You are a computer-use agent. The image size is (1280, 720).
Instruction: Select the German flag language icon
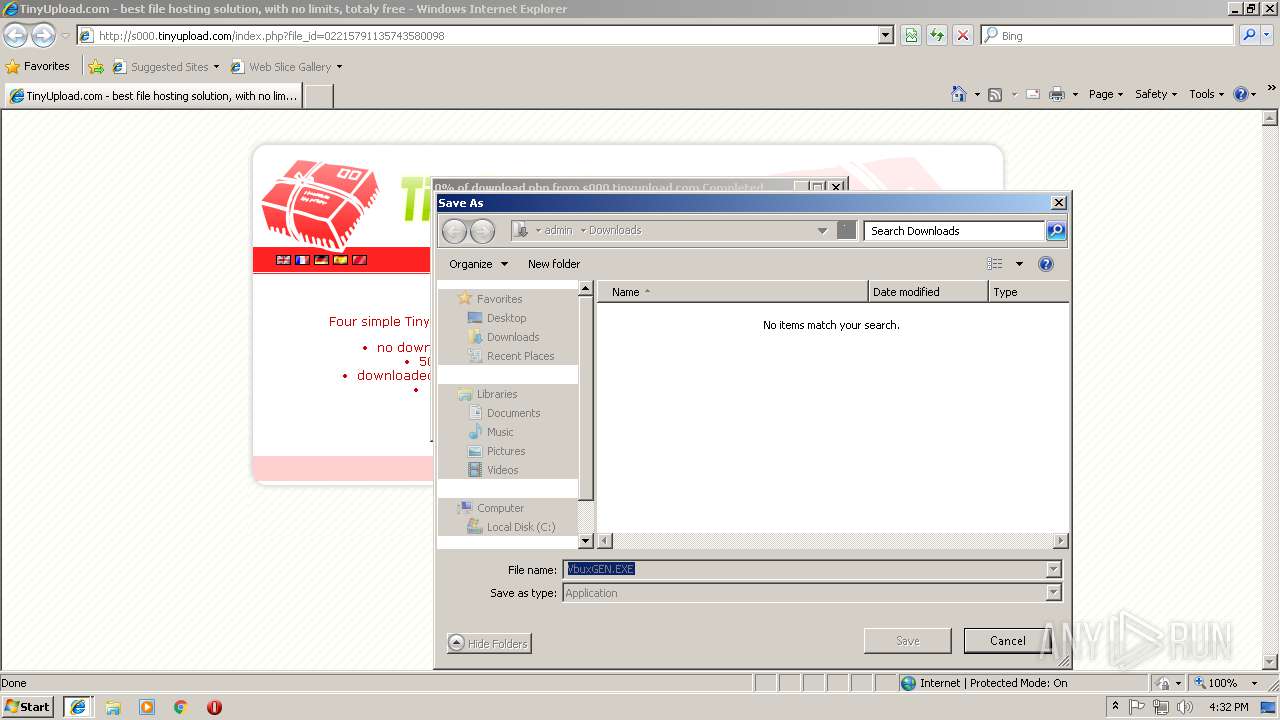(x=321, y=260)
